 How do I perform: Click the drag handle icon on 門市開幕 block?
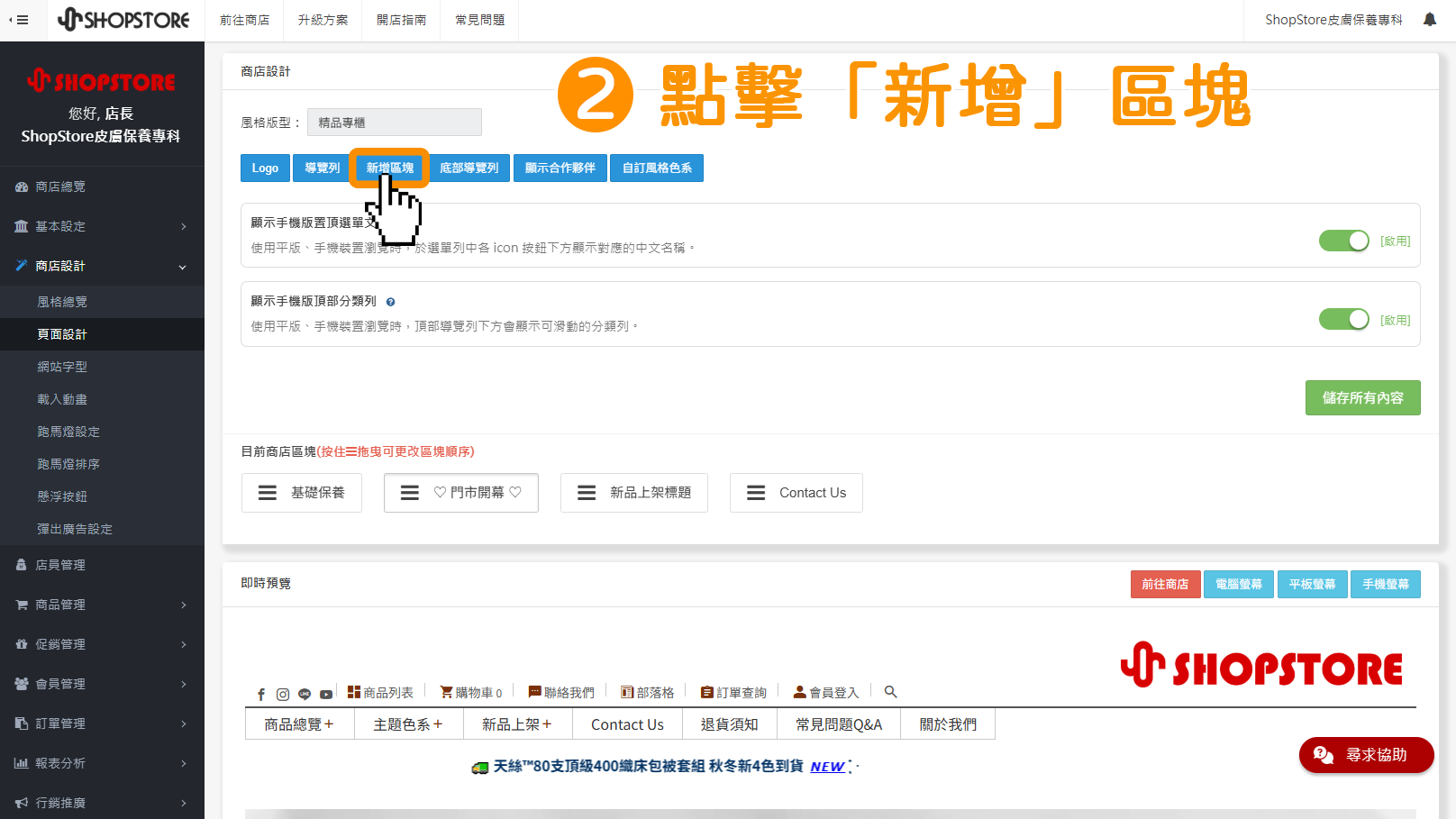click(x=410, y=493)
